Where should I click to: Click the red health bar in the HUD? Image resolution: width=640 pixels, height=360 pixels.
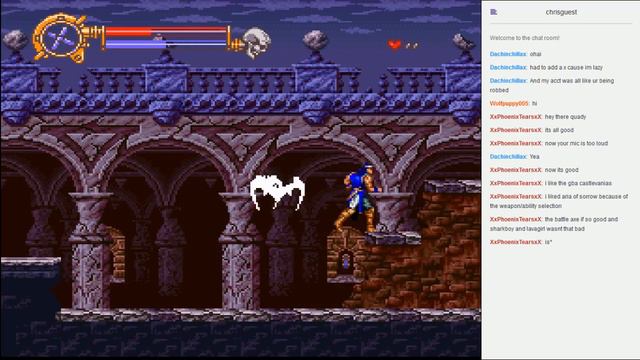[x=166, y=32]
